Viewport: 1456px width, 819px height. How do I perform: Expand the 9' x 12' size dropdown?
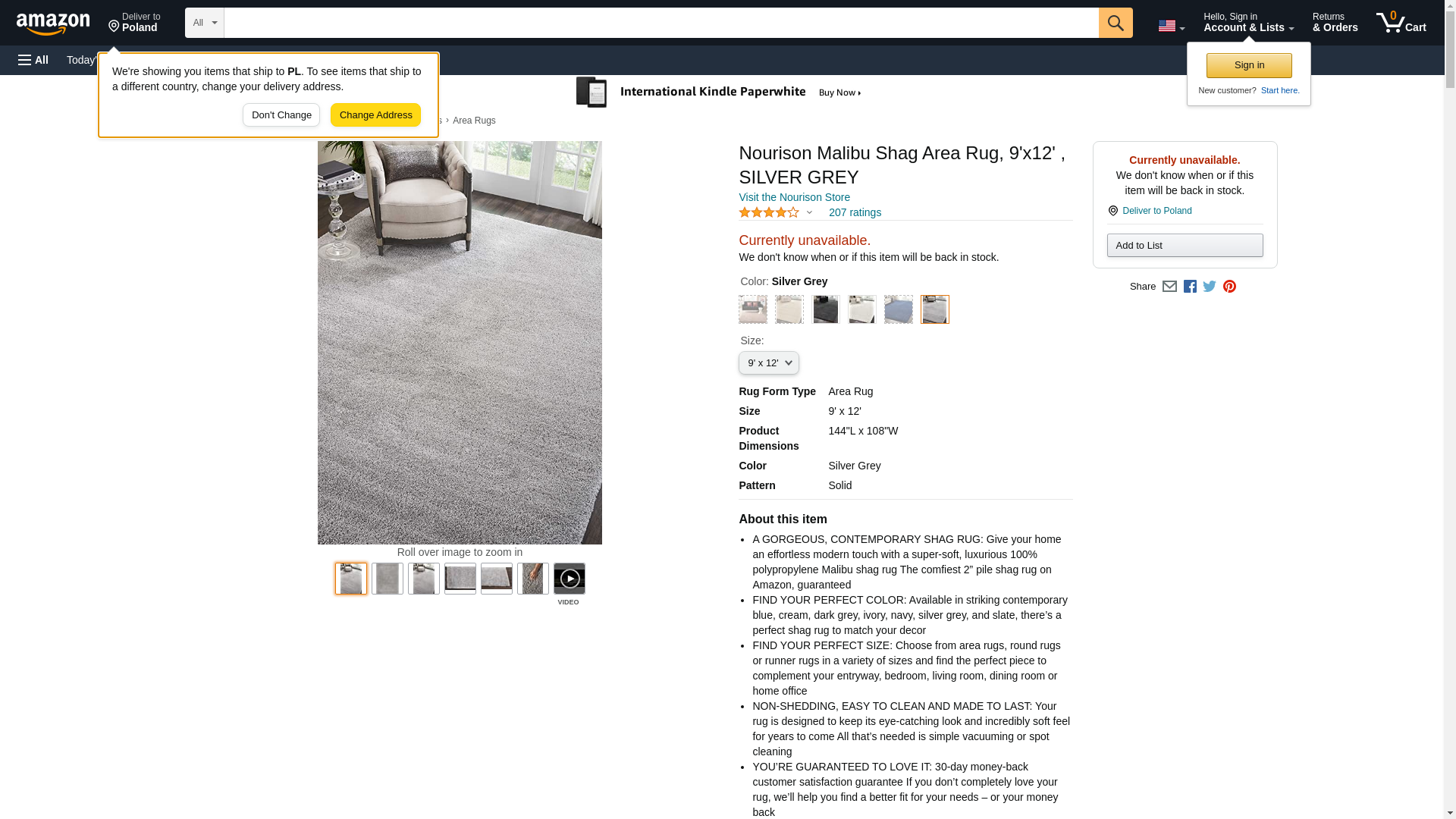(768, 363)
